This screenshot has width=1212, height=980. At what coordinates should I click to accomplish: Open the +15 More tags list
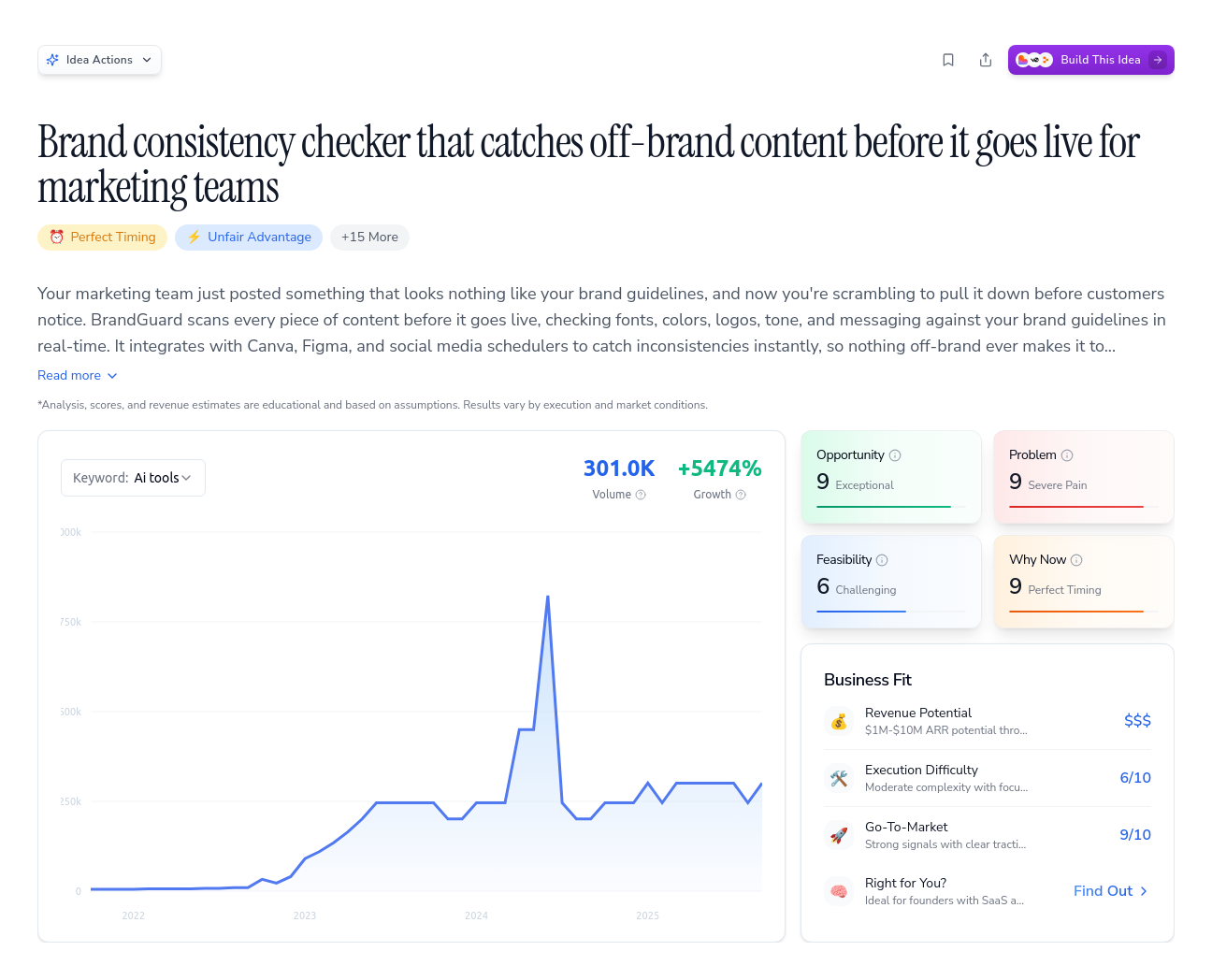(x=369, y=237)
